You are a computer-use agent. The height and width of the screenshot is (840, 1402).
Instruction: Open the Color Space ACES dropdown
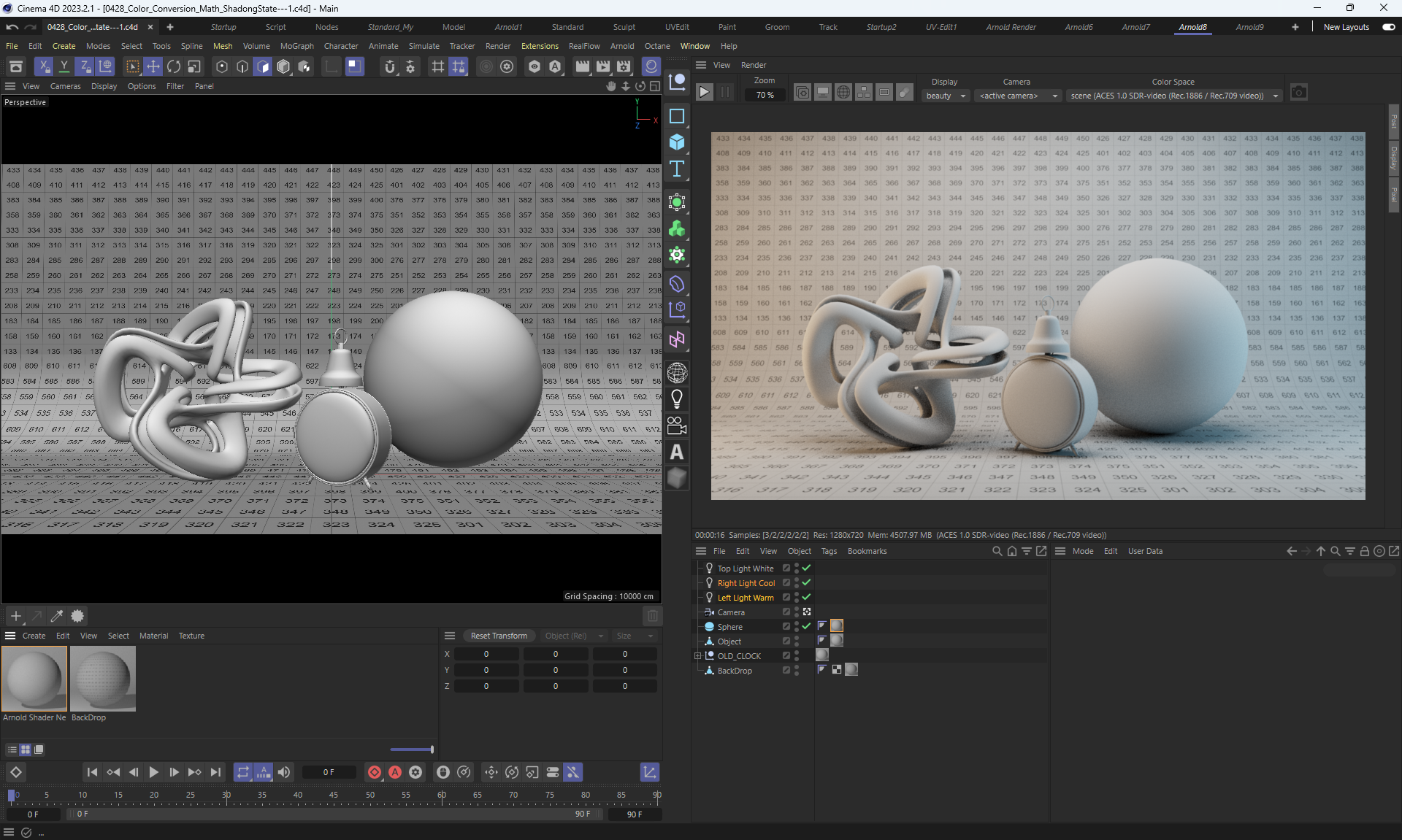tap(1174, 96)
